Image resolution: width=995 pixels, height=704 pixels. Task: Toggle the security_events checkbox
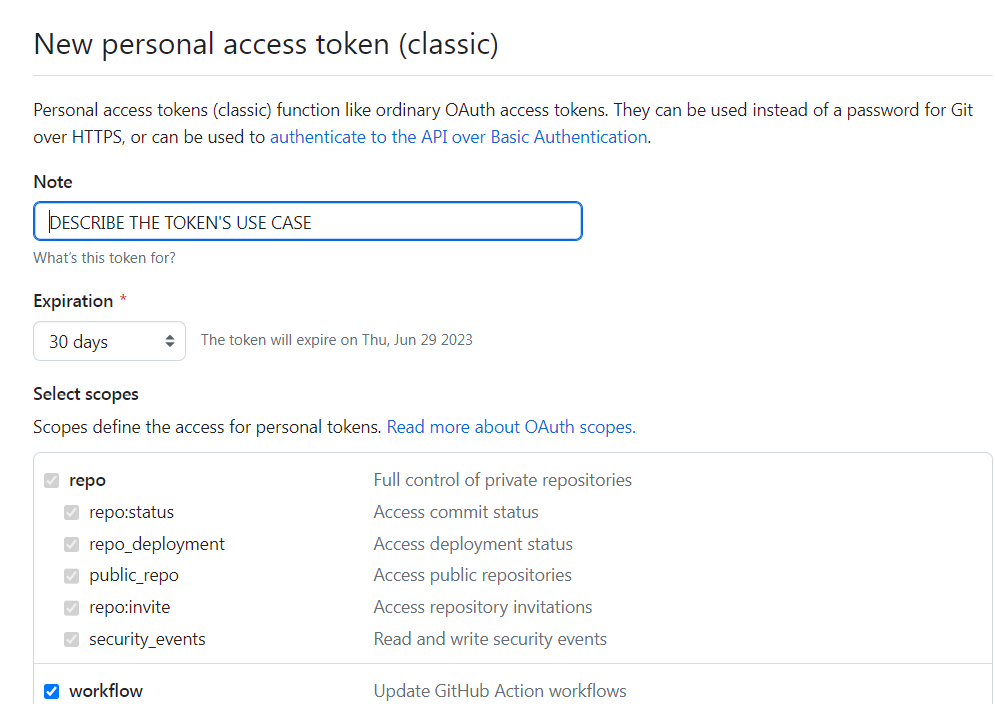(72, 639)
